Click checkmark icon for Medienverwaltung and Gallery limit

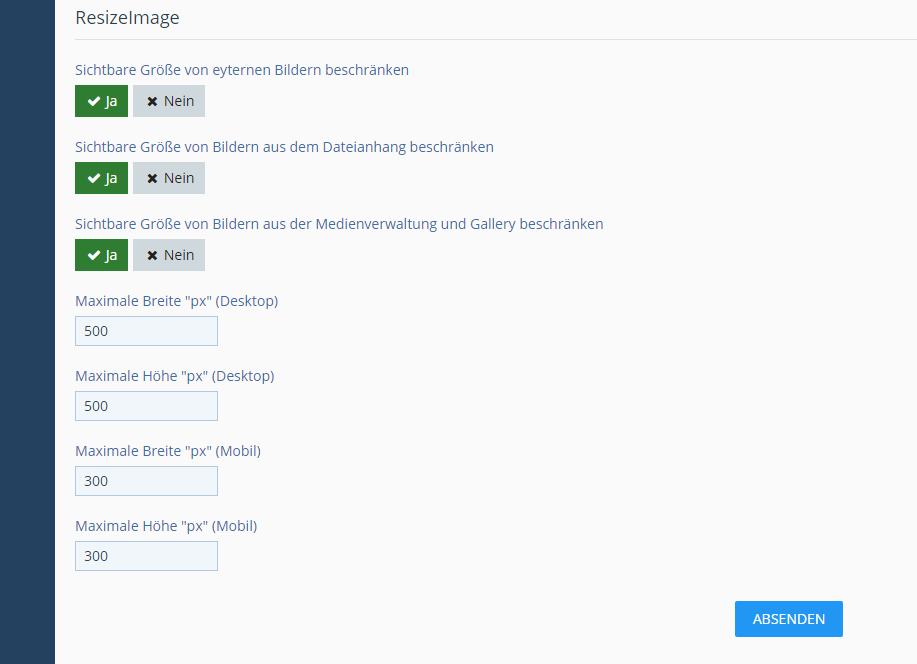point(93,255)
